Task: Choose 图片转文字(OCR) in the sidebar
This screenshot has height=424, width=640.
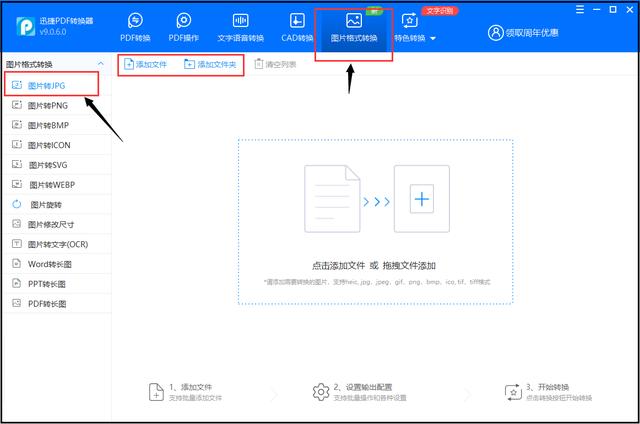Action: [x=56, y=244]
